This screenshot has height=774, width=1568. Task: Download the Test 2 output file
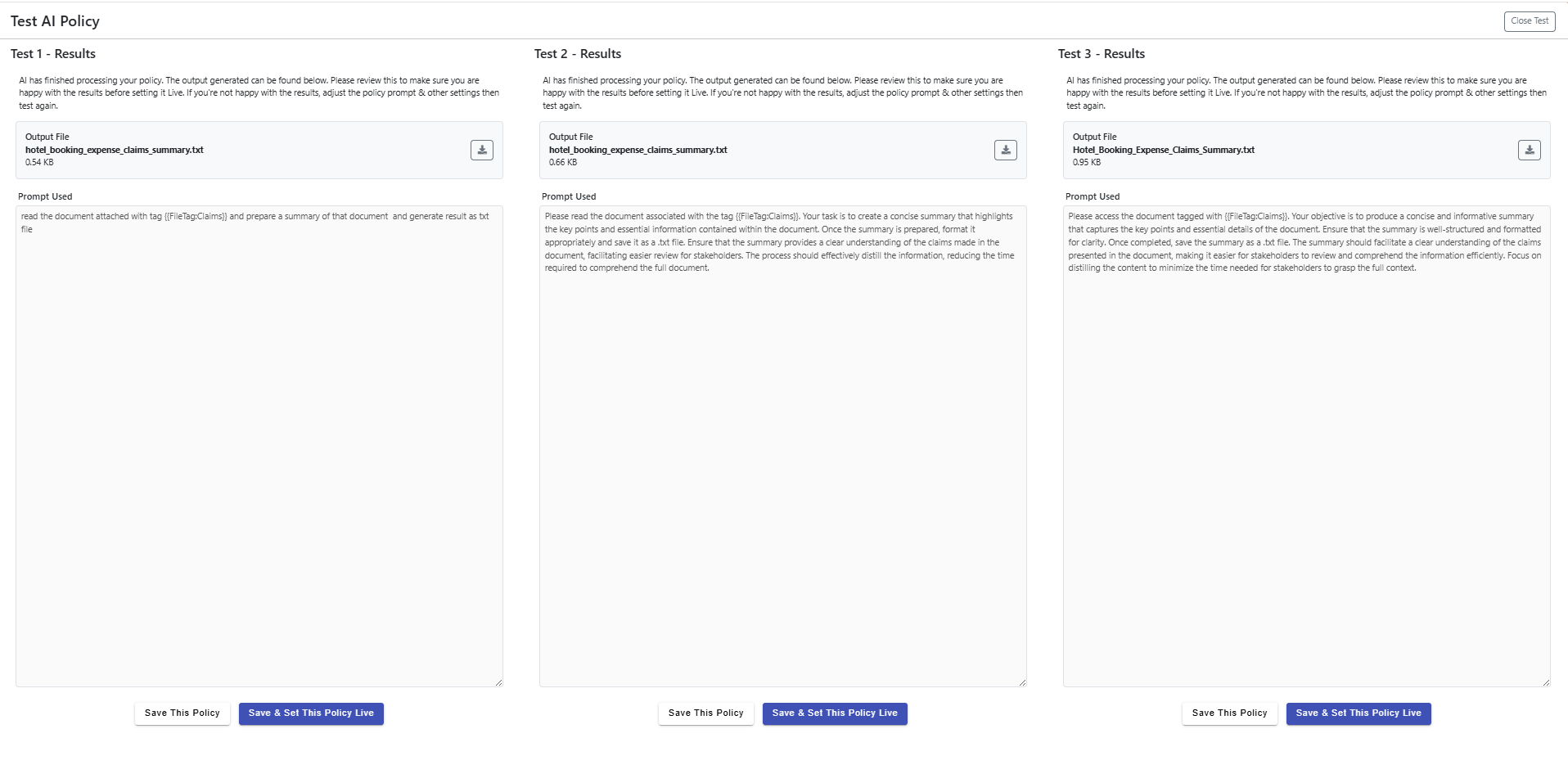(x=1005, y=150)
